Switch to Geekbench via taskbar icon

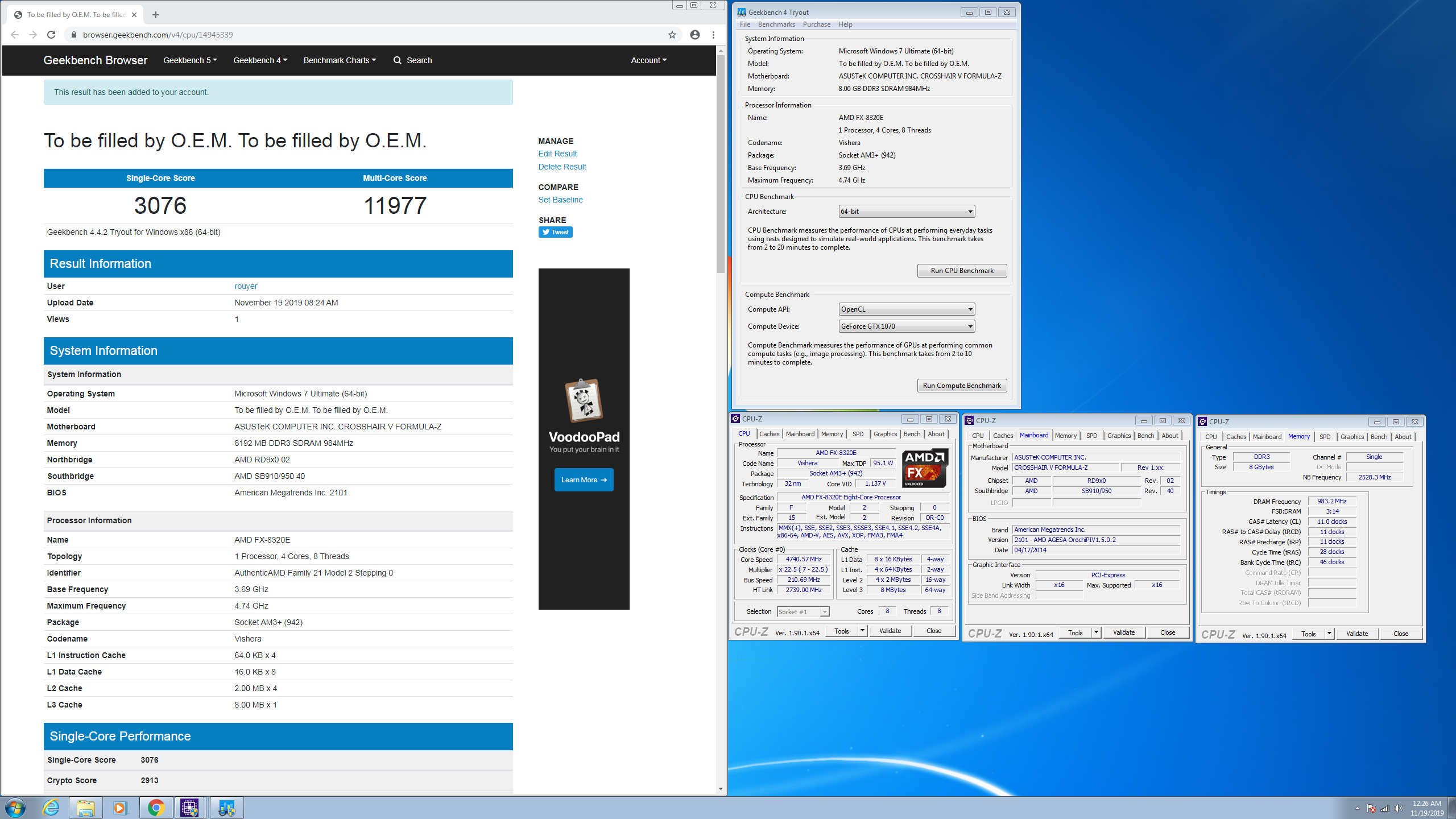pyautogui.click(x=226, y=808)
